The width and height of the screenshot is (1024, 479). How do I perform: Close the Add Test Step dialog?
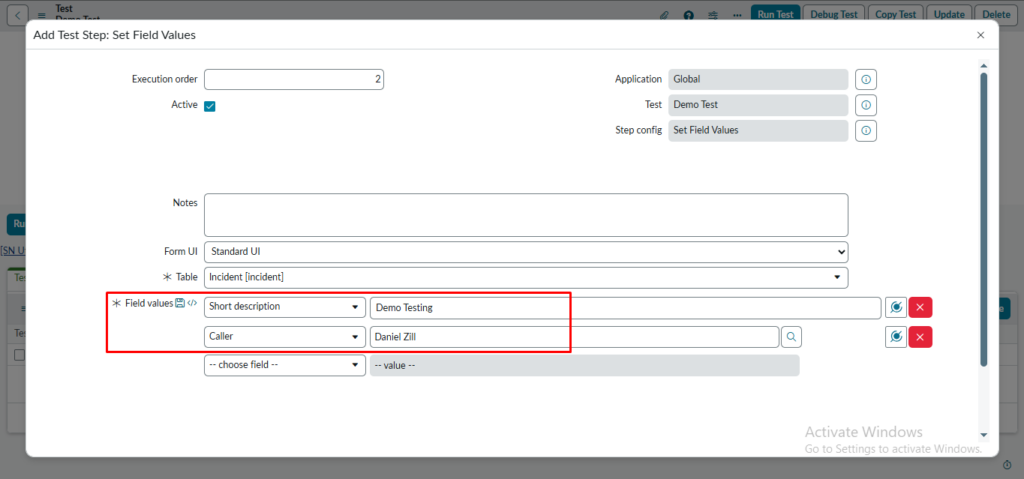(980, 35)
